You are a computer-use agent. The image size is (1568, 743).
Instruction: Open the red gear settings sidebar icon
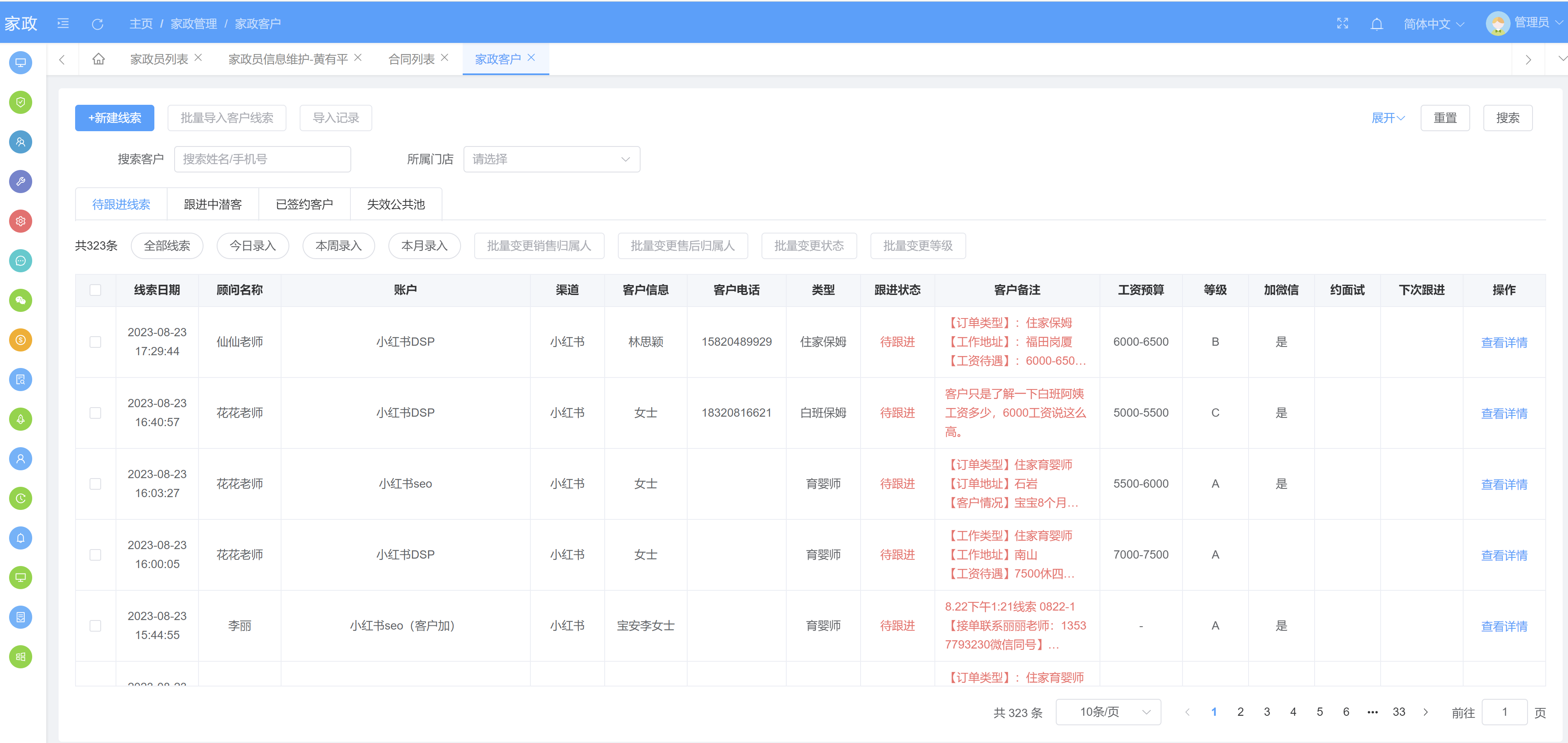21,221
